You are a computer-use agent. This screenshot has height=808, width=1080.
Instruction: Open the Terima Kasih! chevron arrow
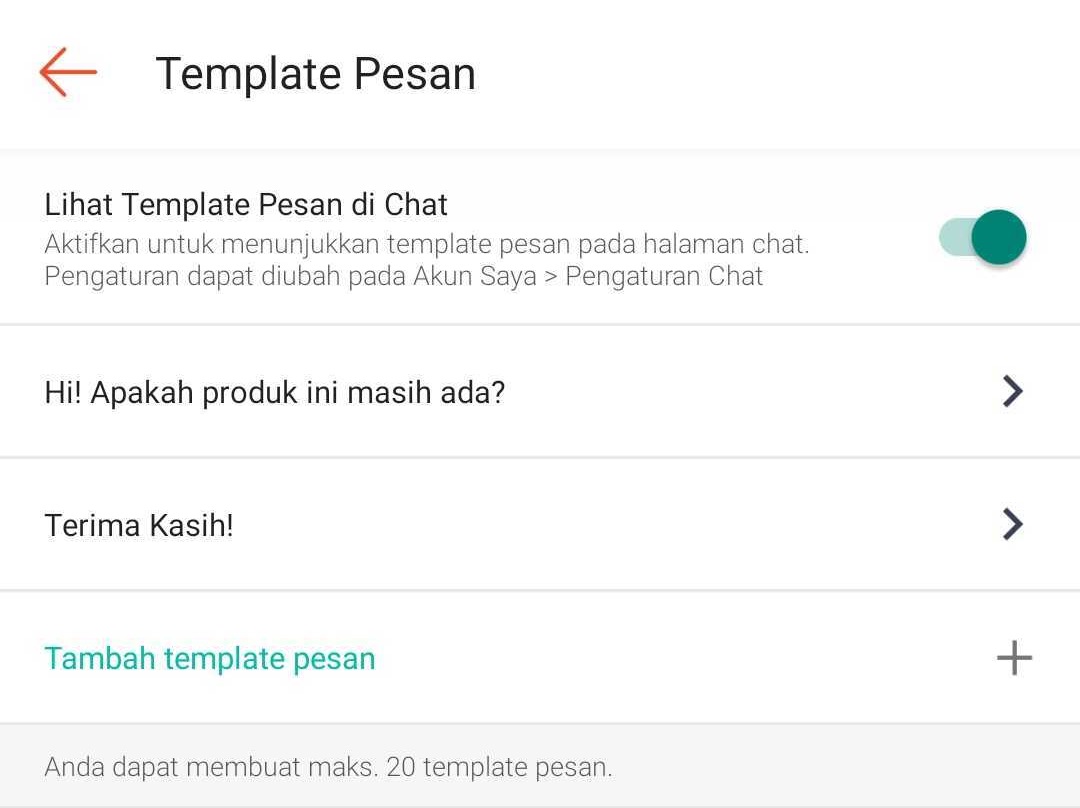(x=1012, y=524)
